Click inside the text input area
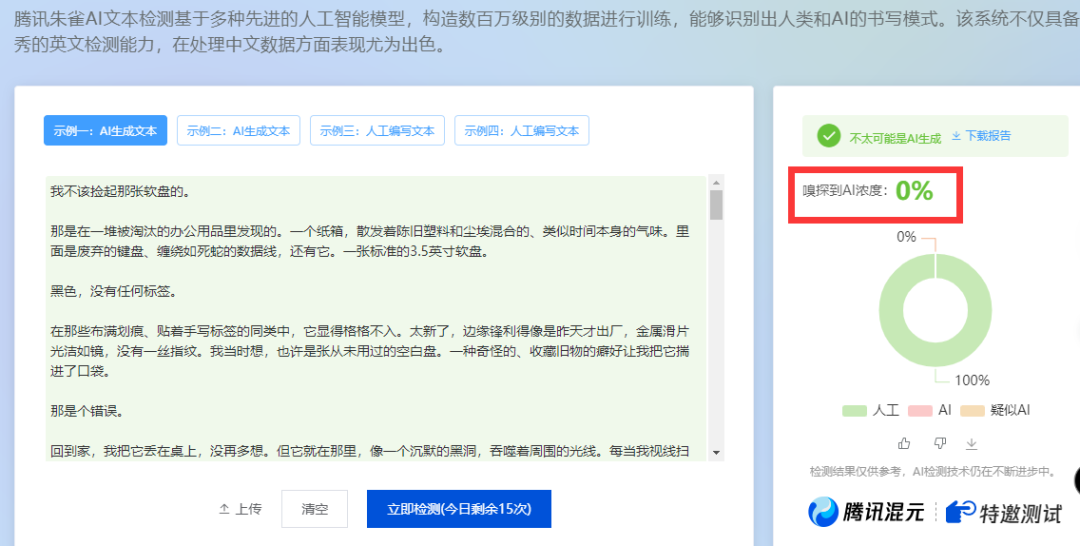 tap(377, 318)
